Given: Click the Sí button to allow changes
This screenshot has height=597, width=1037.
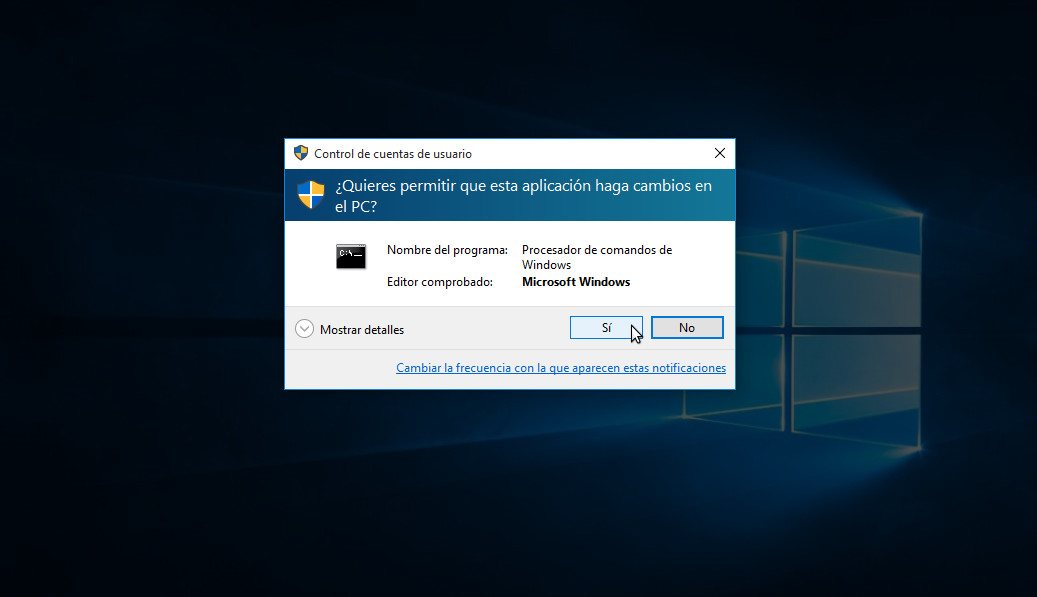Looking at the screenshot, I should (x=605, y=328).
